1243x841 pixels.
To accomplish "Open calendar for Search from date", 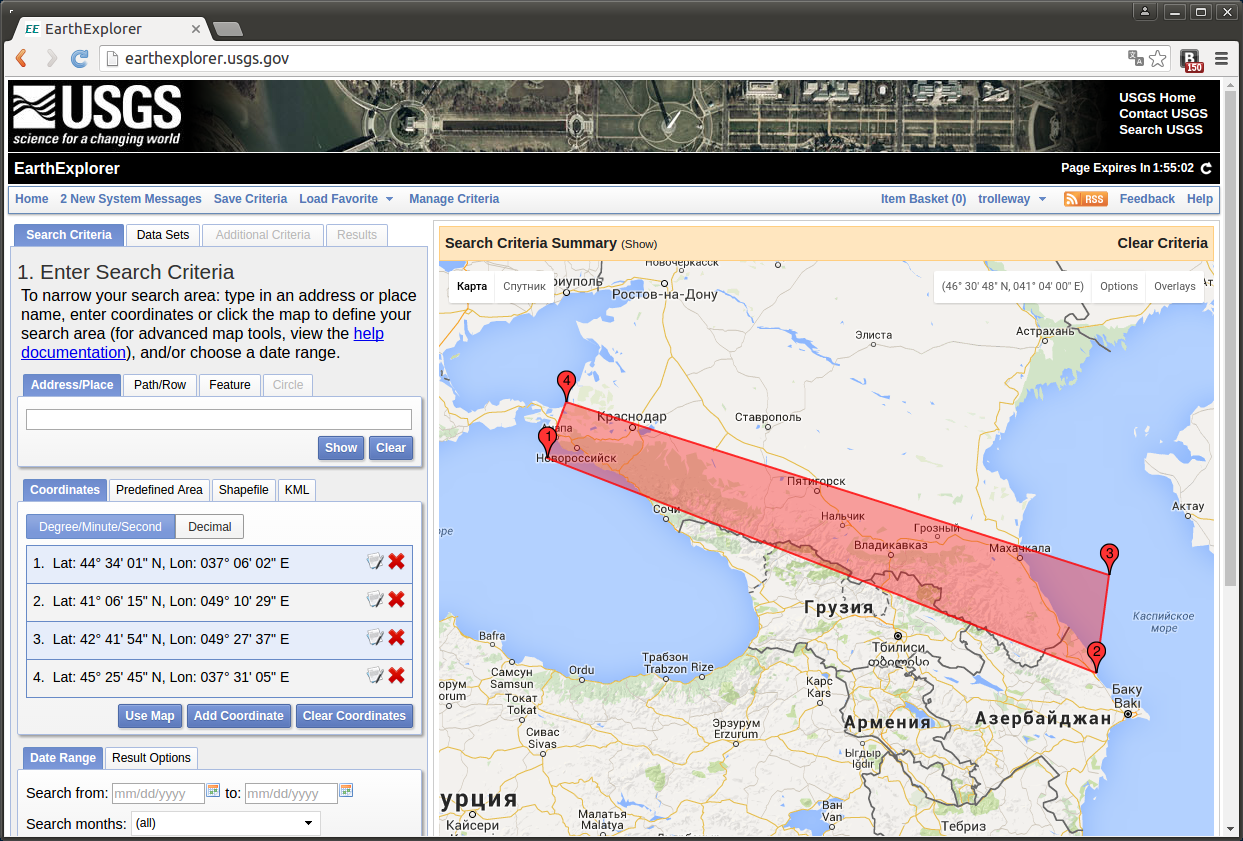I will point(213,791).
